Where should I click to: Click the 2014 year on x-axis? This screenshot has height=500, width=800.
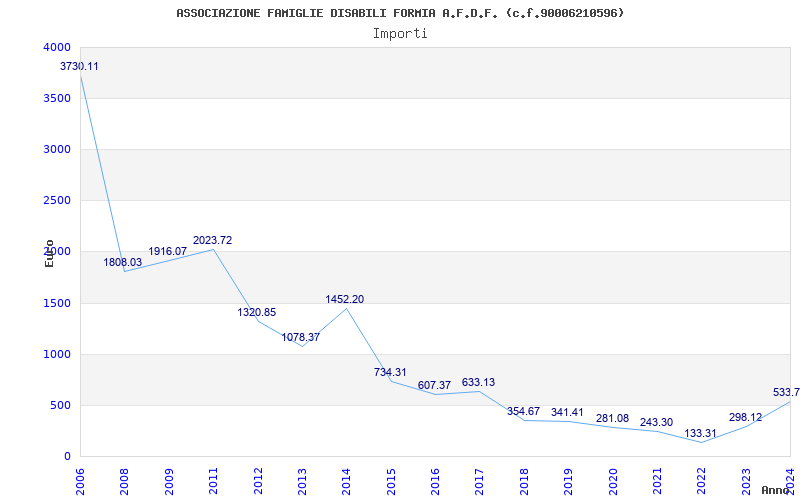coord(346,480)
